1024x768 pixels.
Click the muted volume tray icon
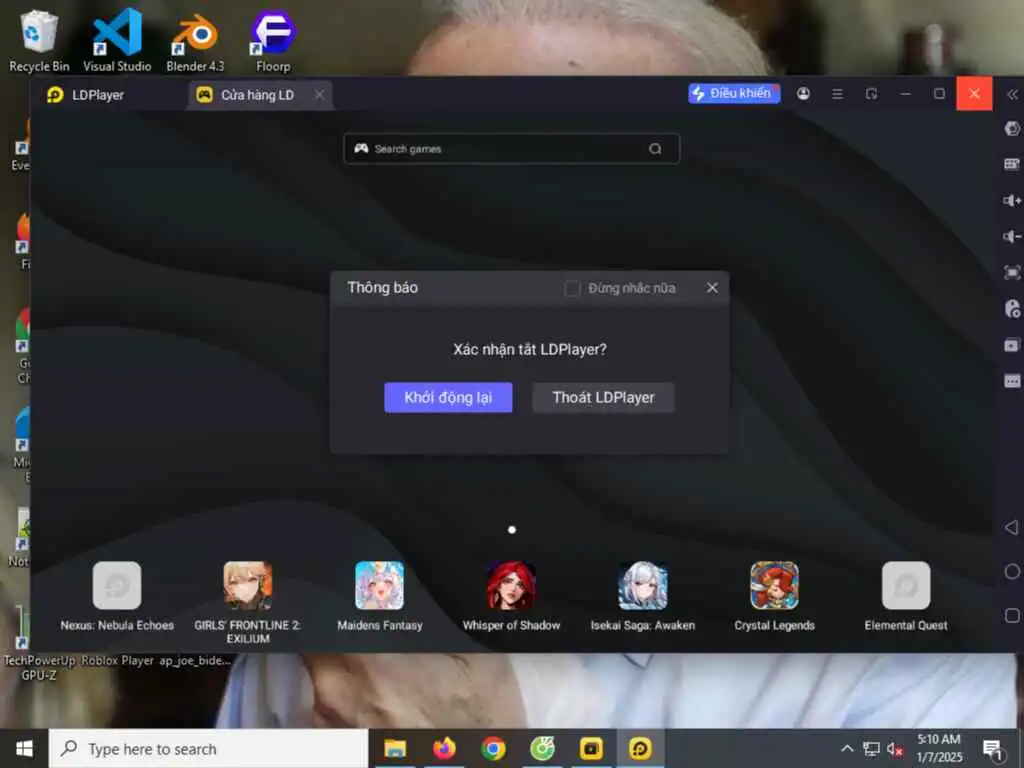(x=895, y=749)
